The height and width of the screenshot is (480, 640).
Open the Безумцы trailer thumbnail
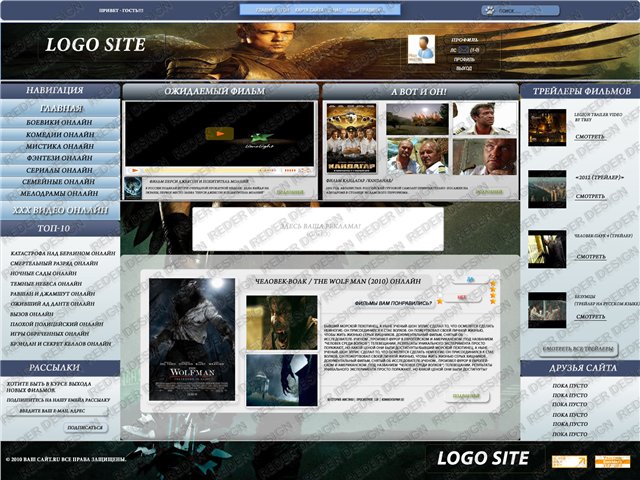coord(547,310)
